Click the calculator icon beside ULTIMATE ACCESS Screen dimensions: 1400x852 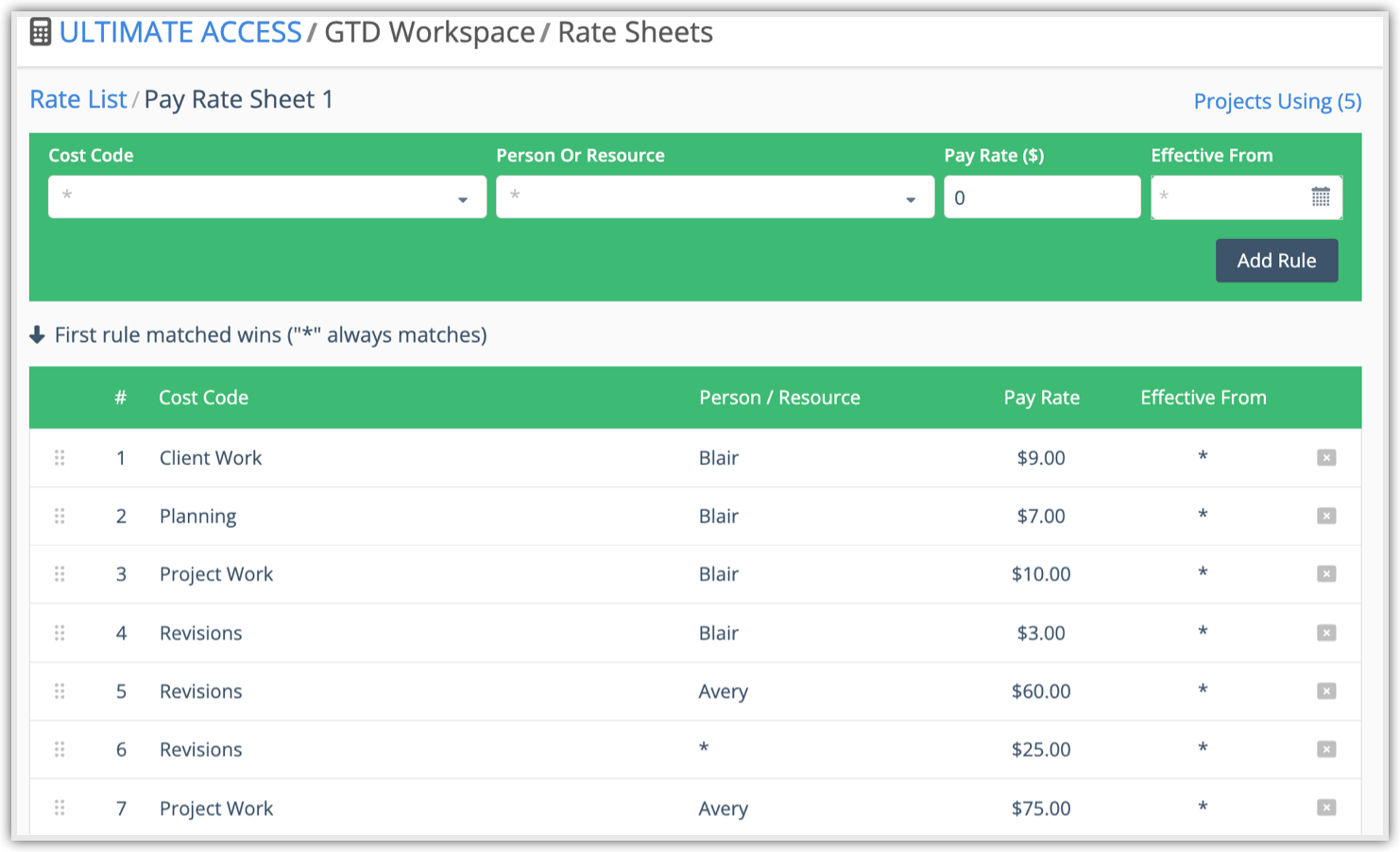tap(40, 31)
